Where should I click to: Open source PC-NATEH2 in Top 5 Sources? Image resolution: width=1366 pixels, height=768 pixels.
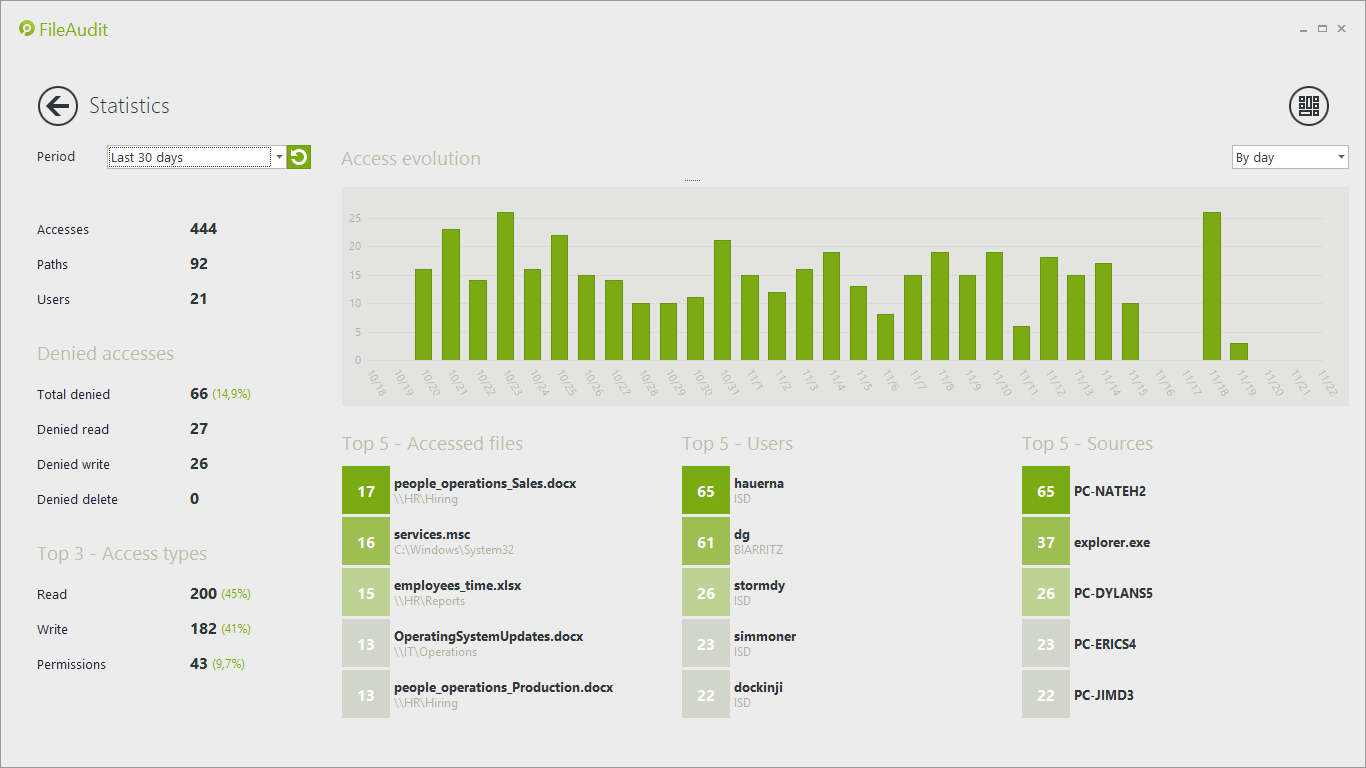[x=1108, y=491]
